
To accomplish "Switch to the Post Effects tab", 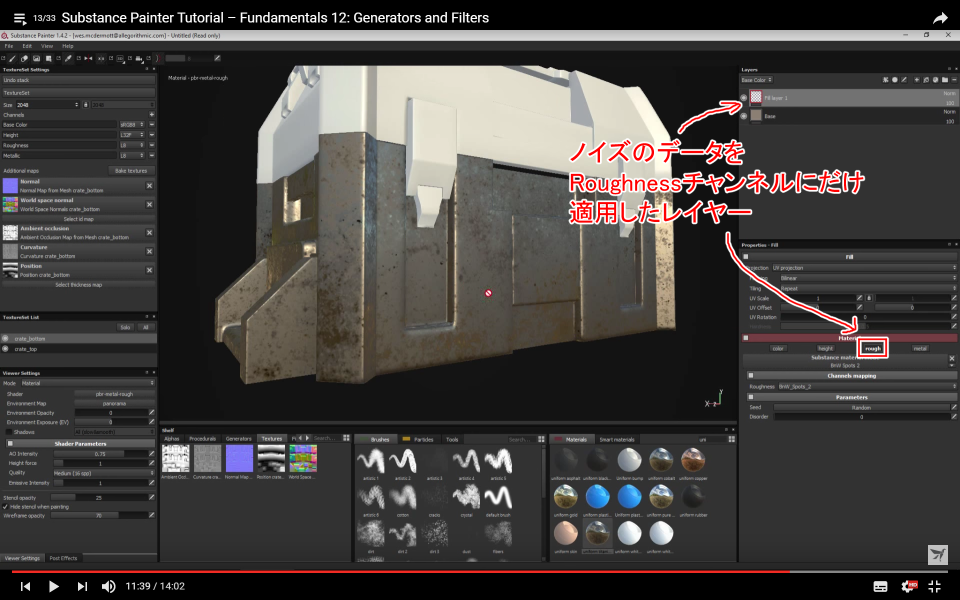I will (x=63, y=558).
